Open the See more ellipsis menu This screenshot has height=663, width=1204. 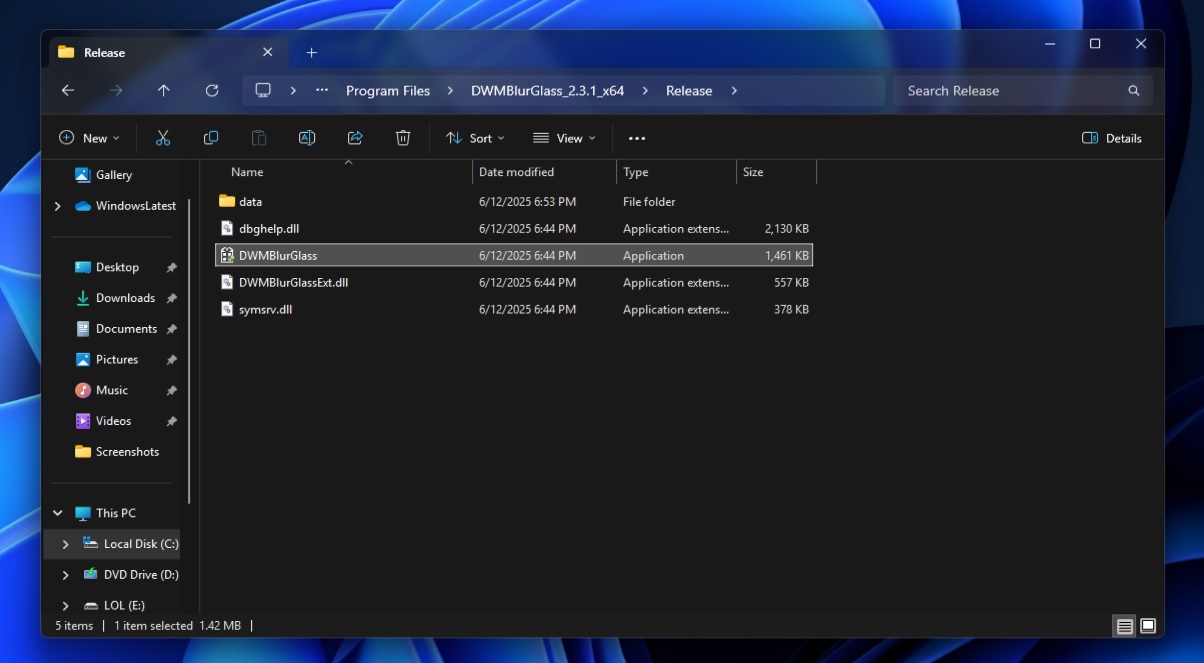637,138
